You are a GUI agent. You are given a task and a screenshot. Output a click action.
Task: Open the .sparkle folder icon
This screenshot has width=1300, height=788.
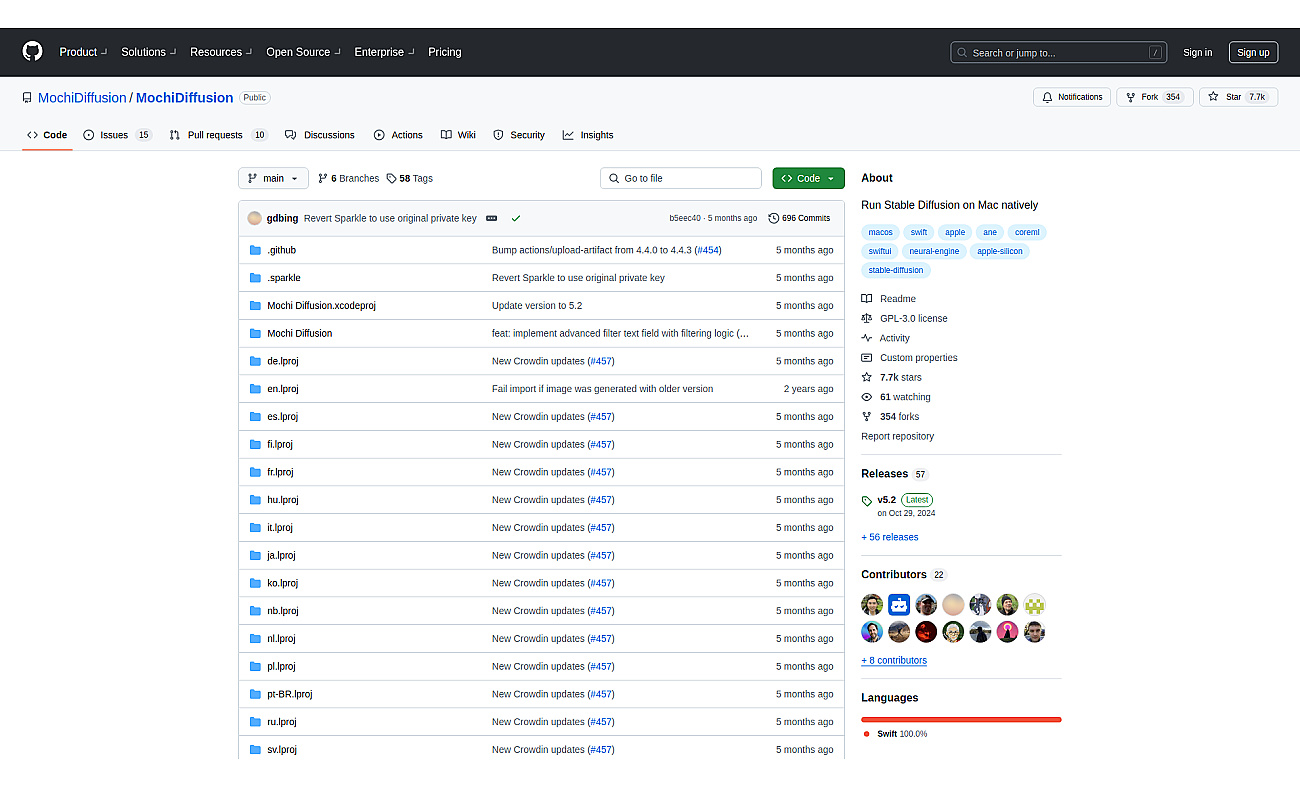[256, 278]
